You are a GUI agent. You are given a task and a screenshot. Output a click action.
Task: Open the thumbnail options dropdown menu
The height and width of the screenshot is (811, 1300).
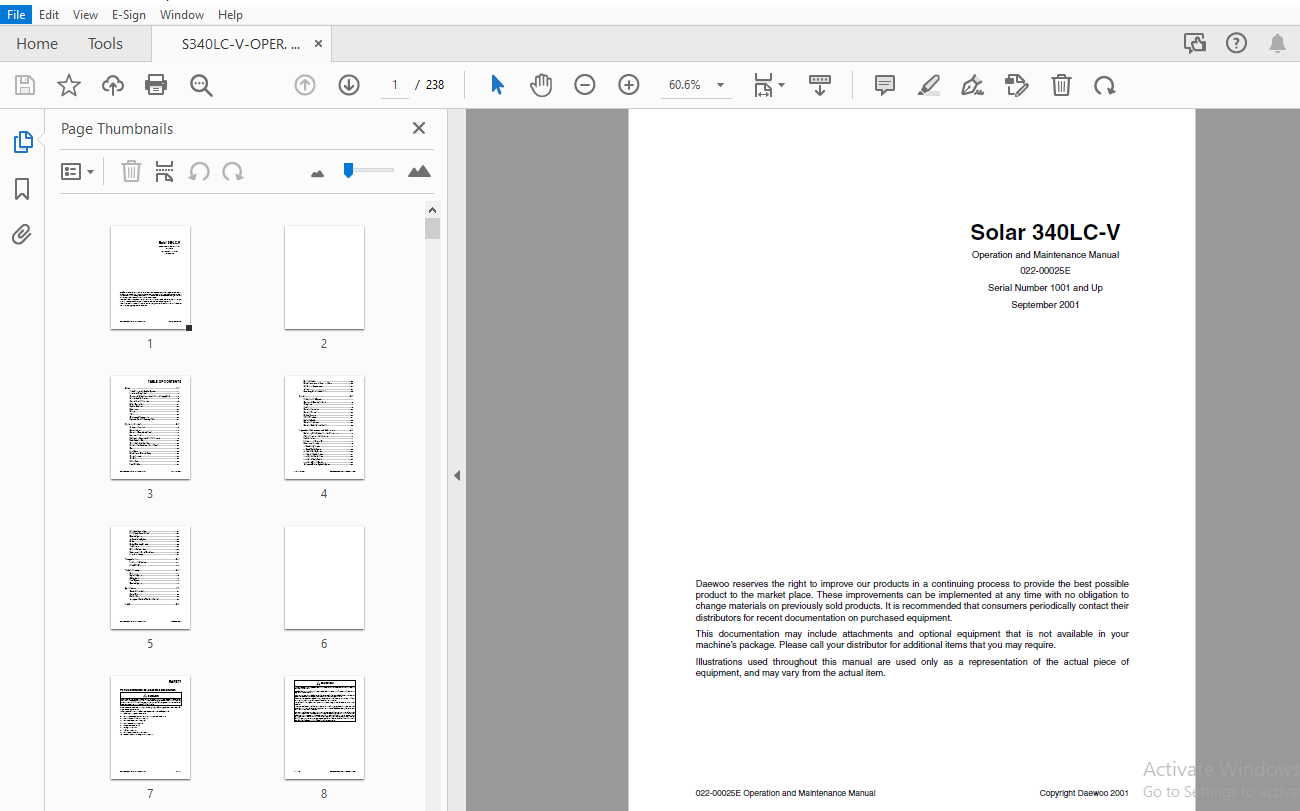78,171
